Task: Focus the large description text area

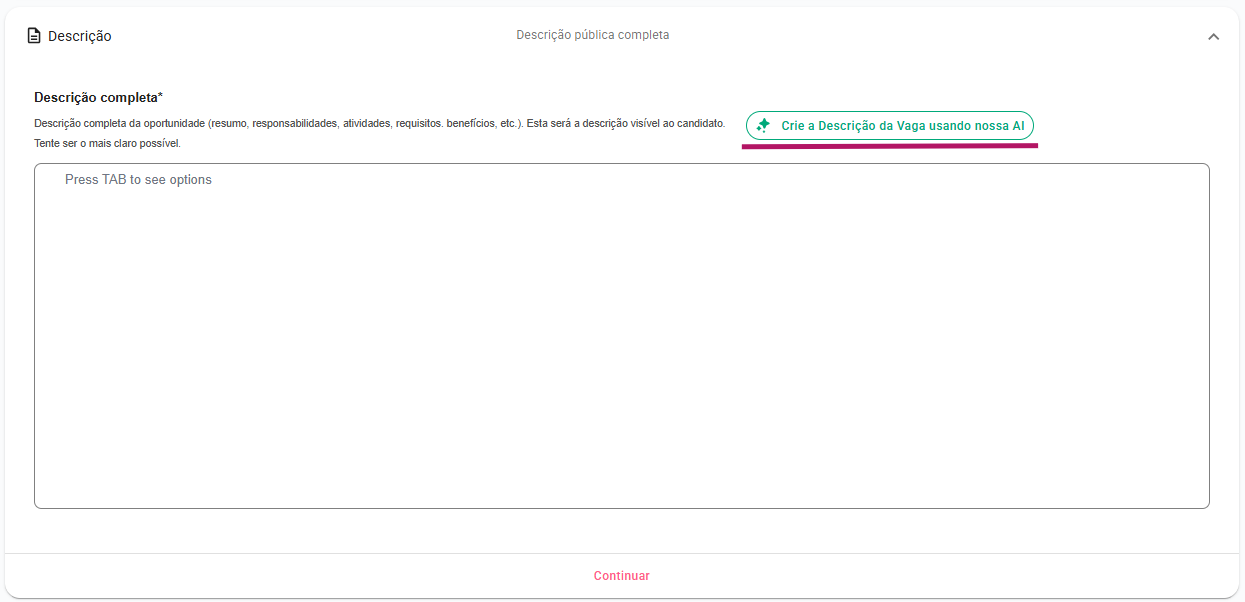Action: (621, 340)
